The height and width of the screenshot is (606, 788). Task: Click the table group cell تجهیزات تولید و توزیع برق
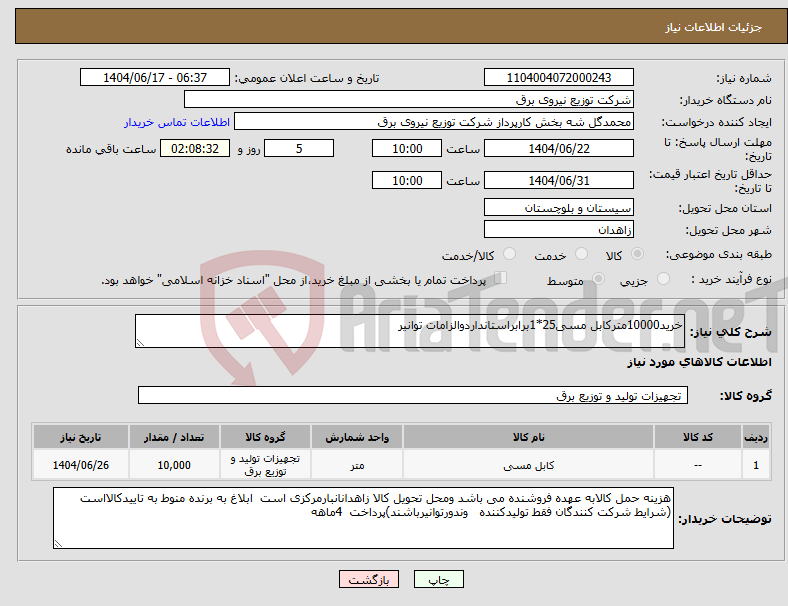click(x=265, y=465)
